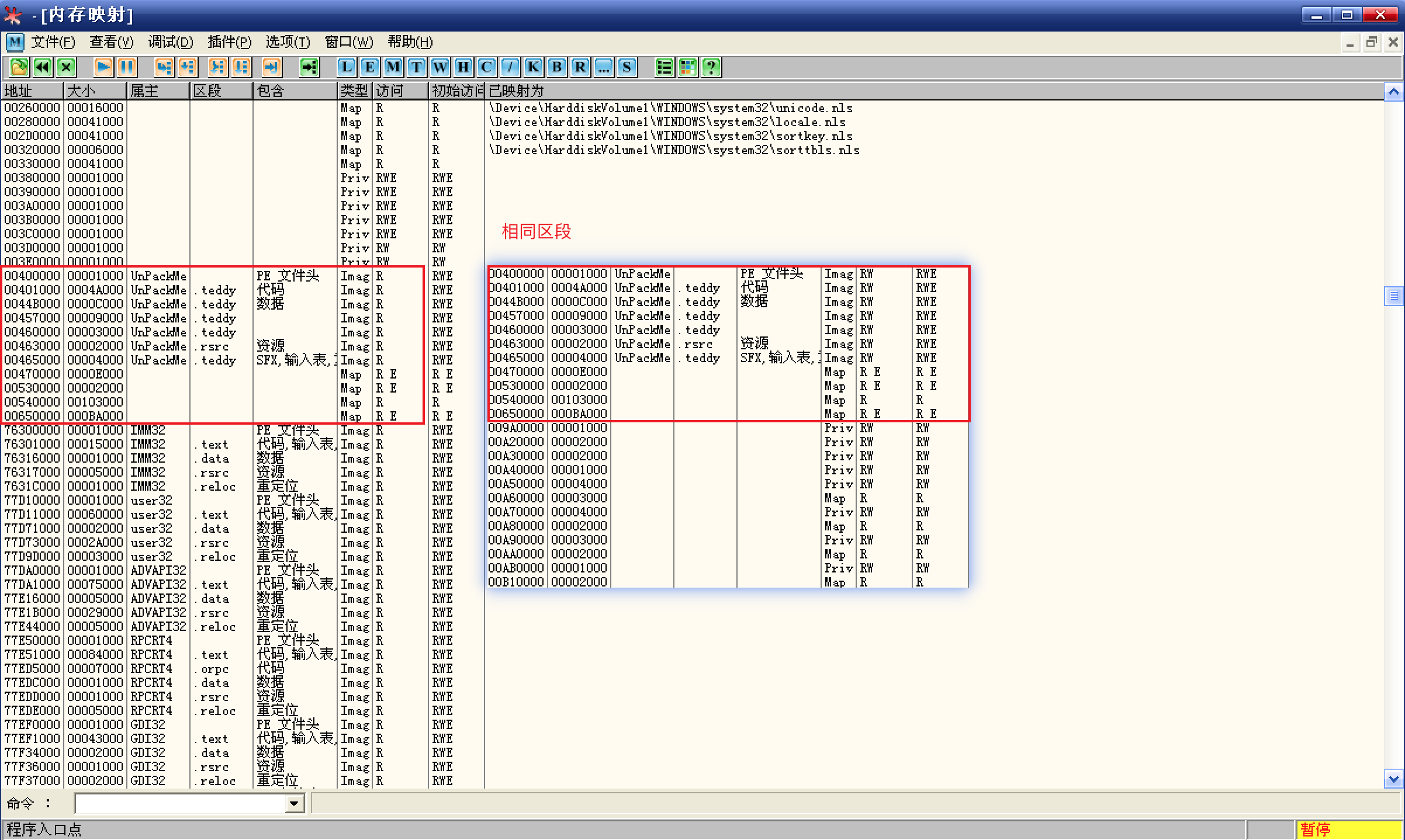The width and height of the screenshot is (1405, 840).
Task: Open the 插件(P) menu
Action: [229, 42]
